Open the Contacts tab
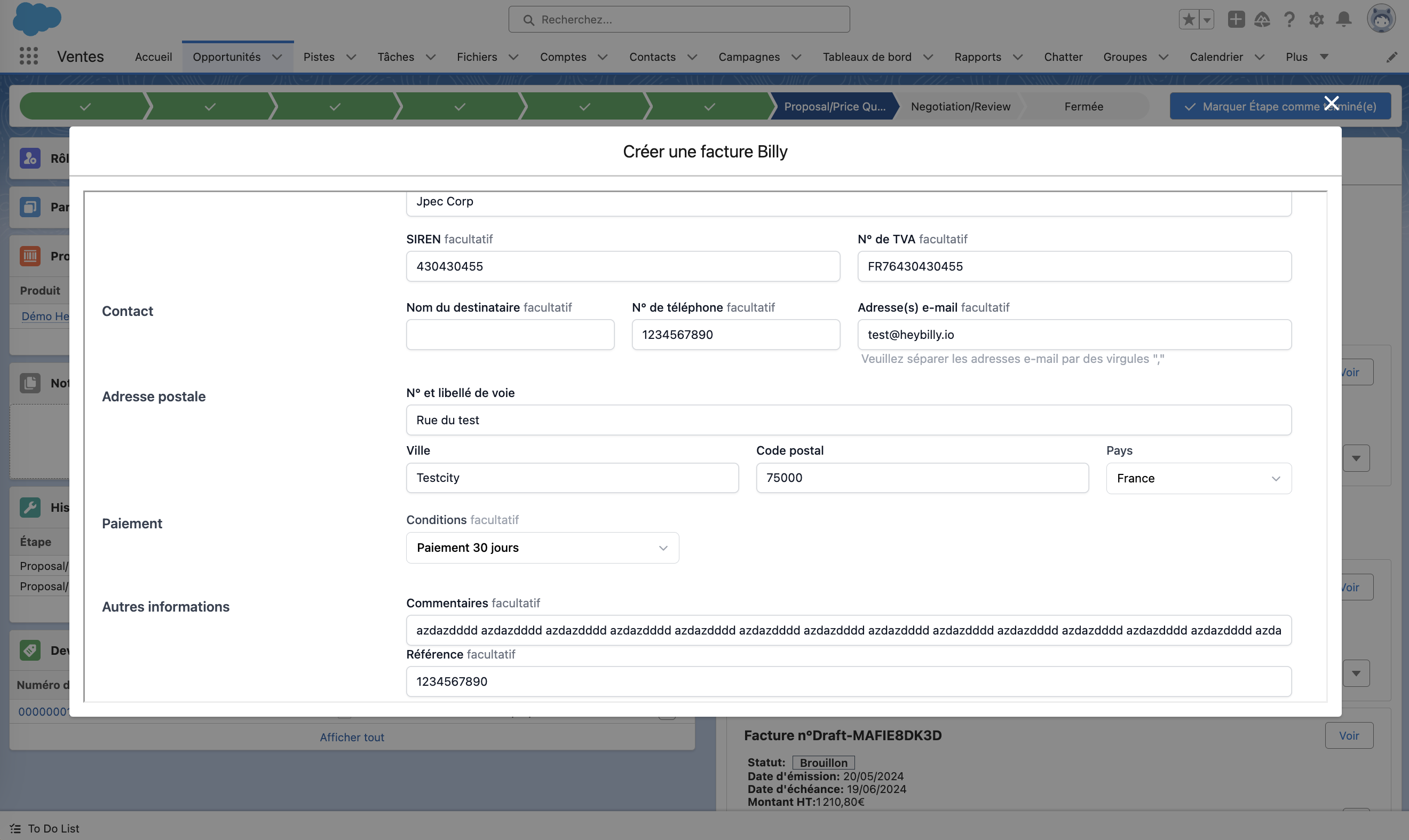This screenshot has width=1409, height=840. pyautogui.click(x=652, y=57)
